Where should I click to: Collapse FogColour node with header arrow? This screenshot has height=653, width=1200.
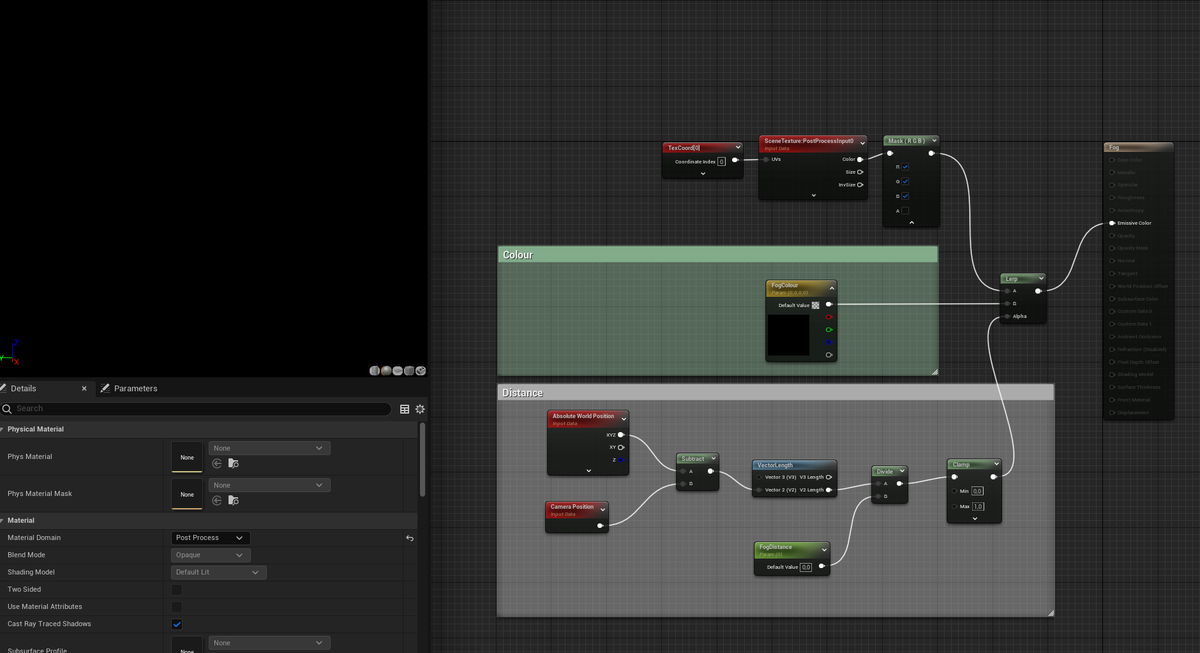click(x=831, y=288)
